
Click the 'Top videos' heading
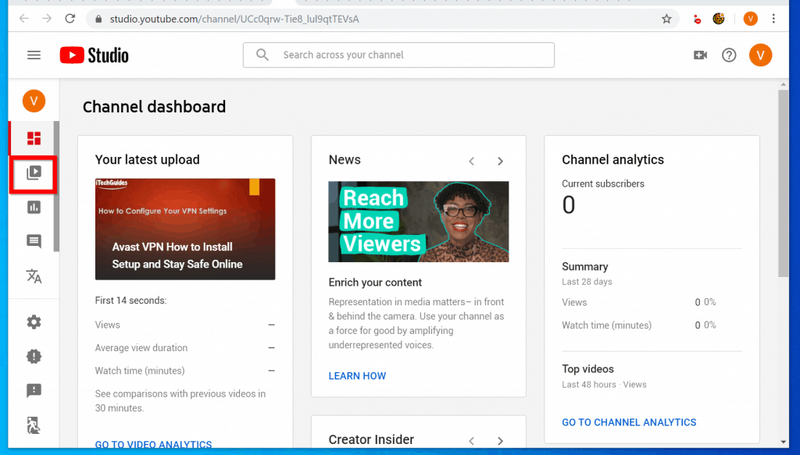click(588, 369)
